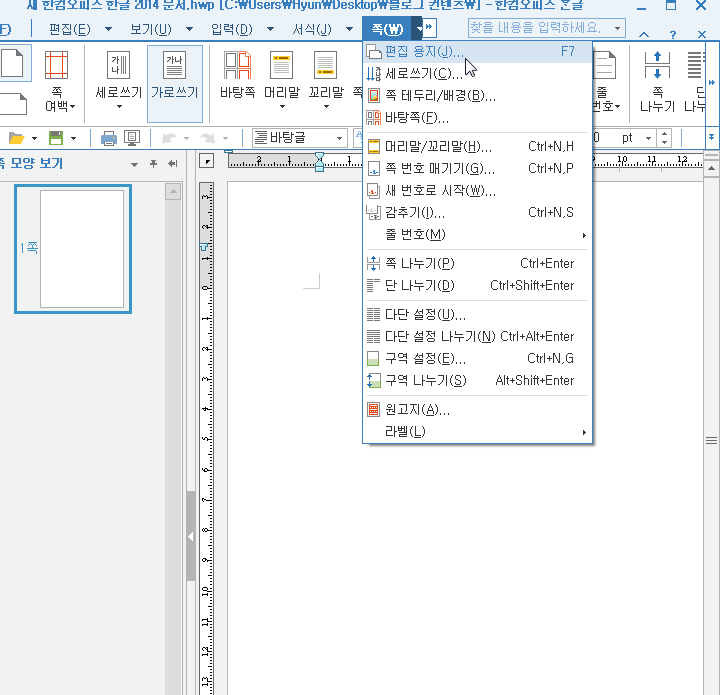Collapse the ribbon with the up chevron
Viewport: 720px width, 695px height.
644,34
